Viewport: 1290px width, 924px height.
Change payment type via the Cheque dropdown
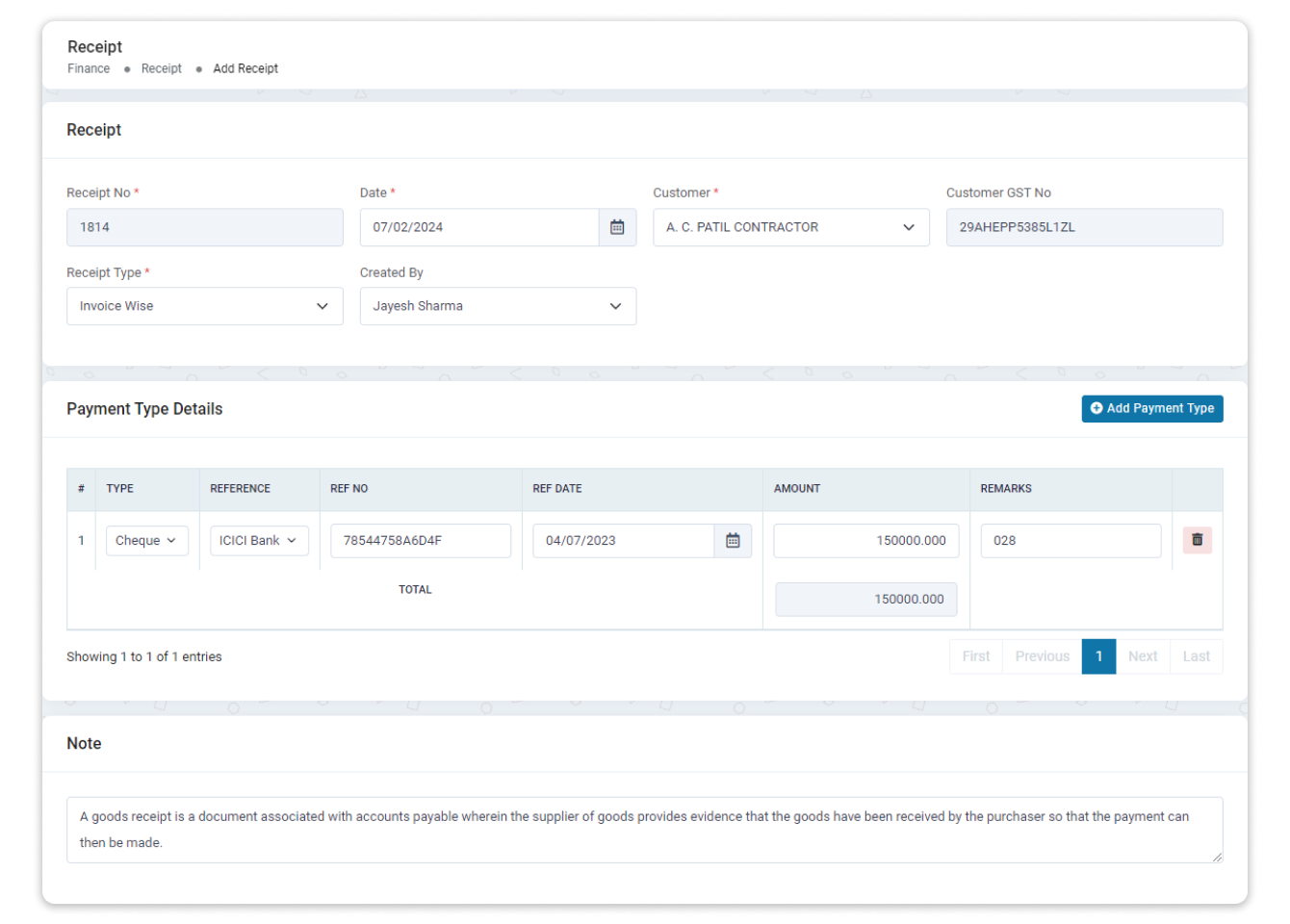pos(146,540)
